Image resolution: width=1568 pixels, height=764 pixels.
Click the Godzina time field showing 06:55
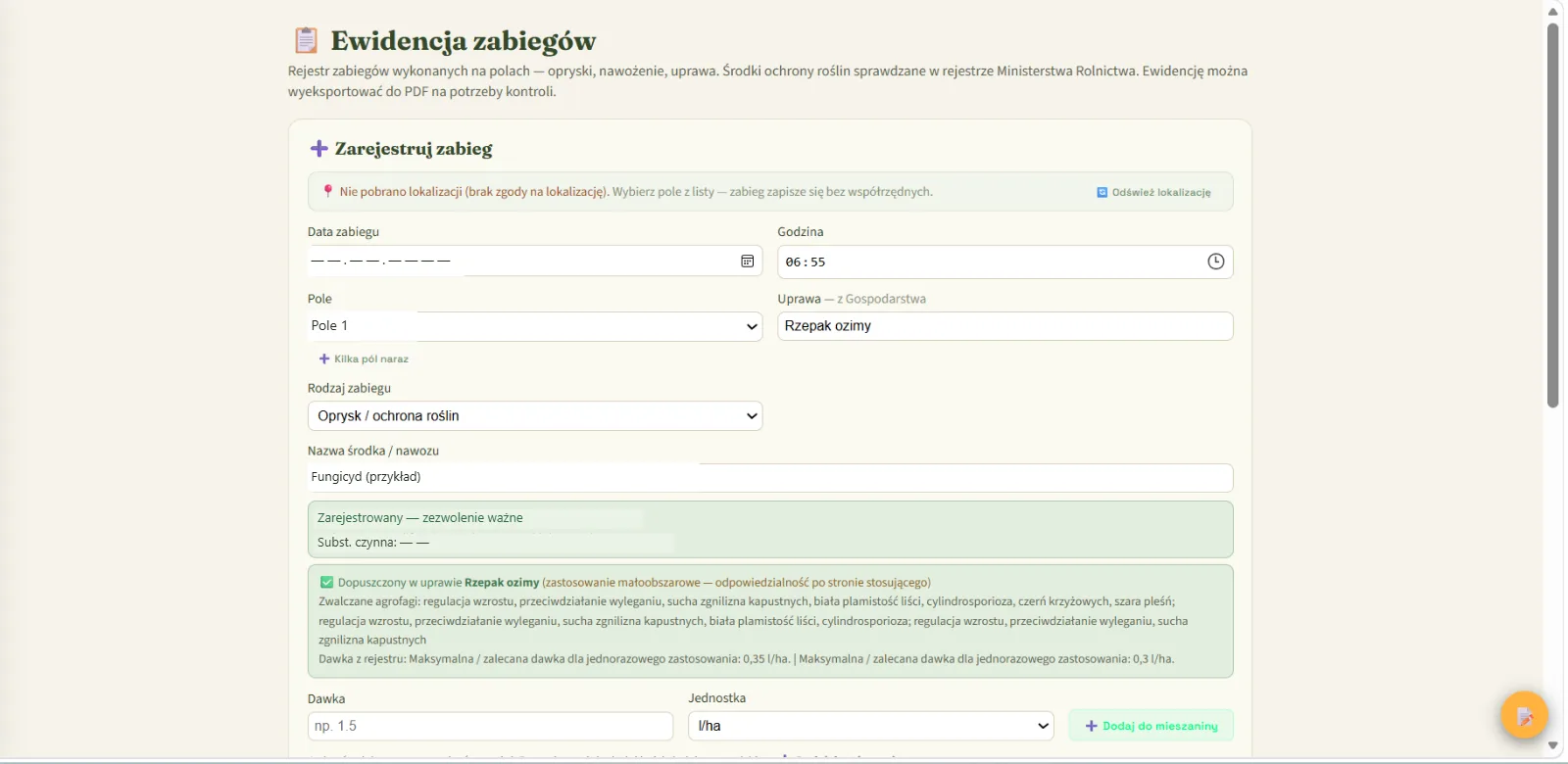pyautogui.click(x=1005, y=262)
